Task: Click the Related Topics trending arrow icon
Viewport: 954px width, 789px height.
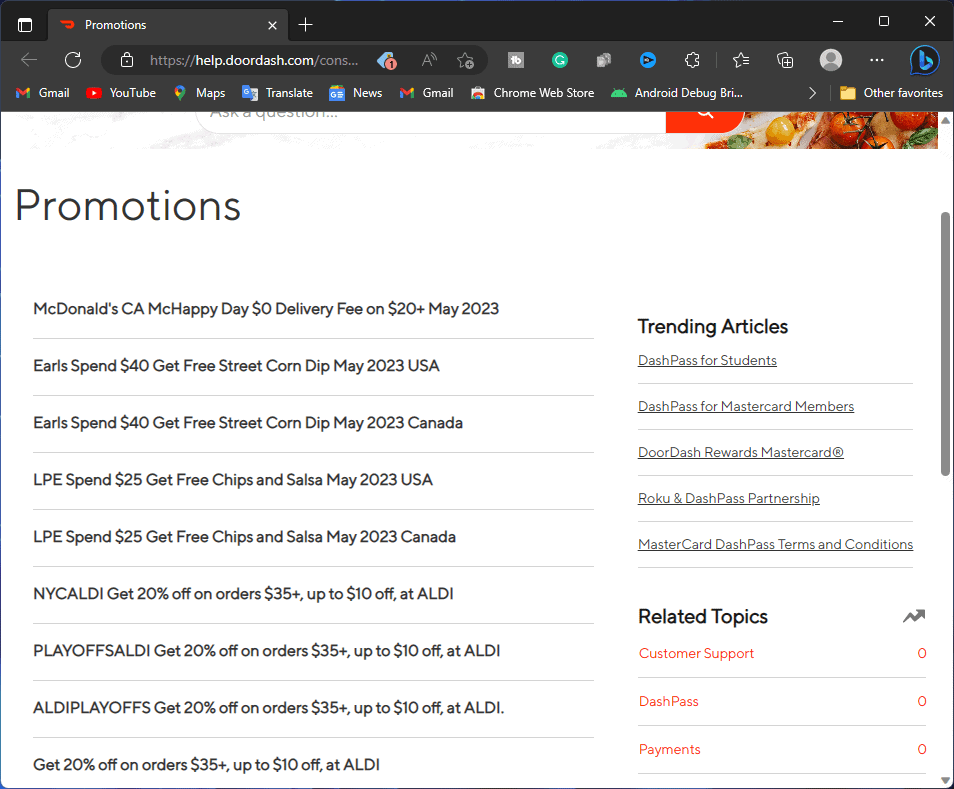Action: coord(914,616)
